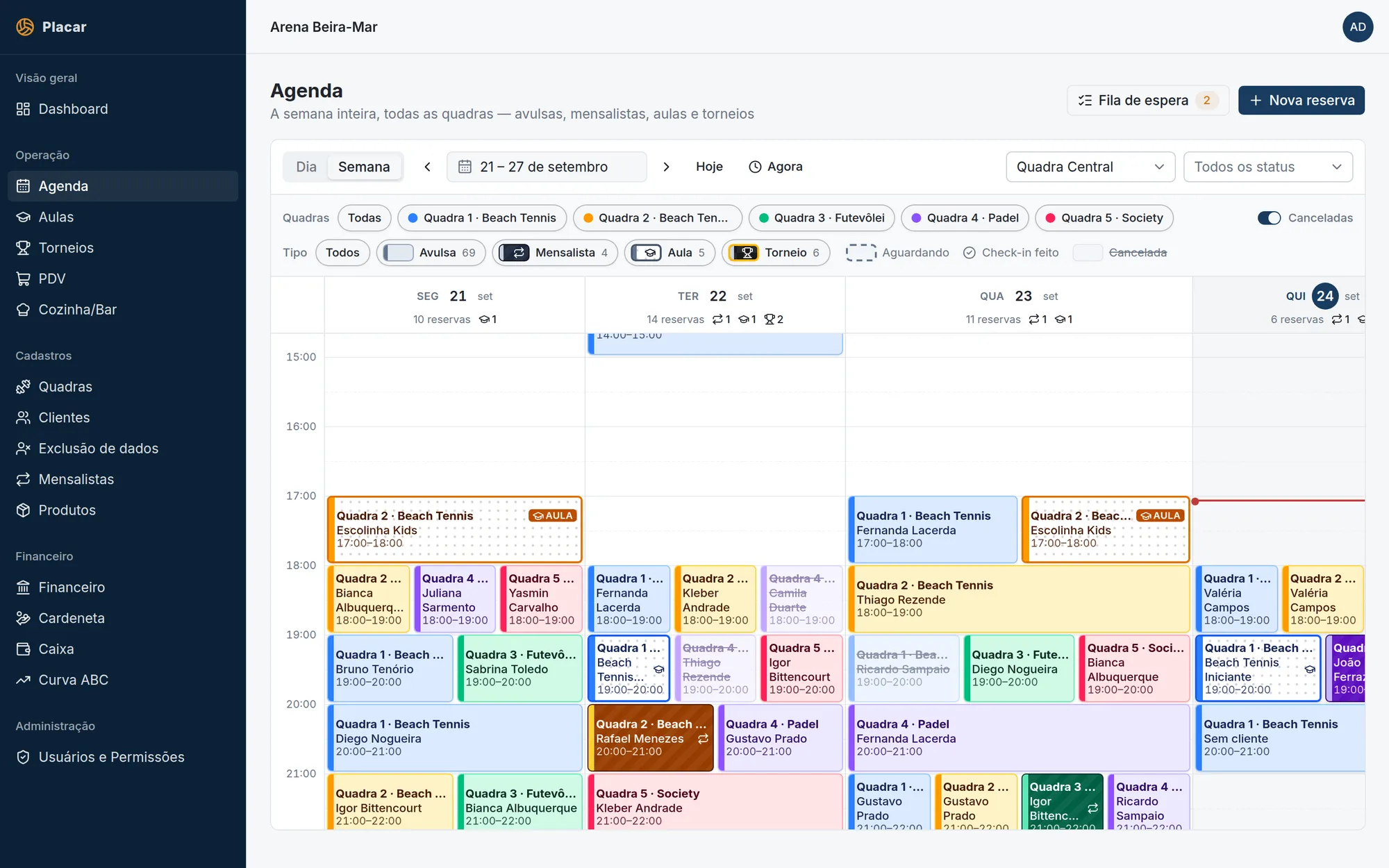Toggle the Canceladas switch
The height and width of the screenshot is (868, 1389).
tap(1269, 218)
